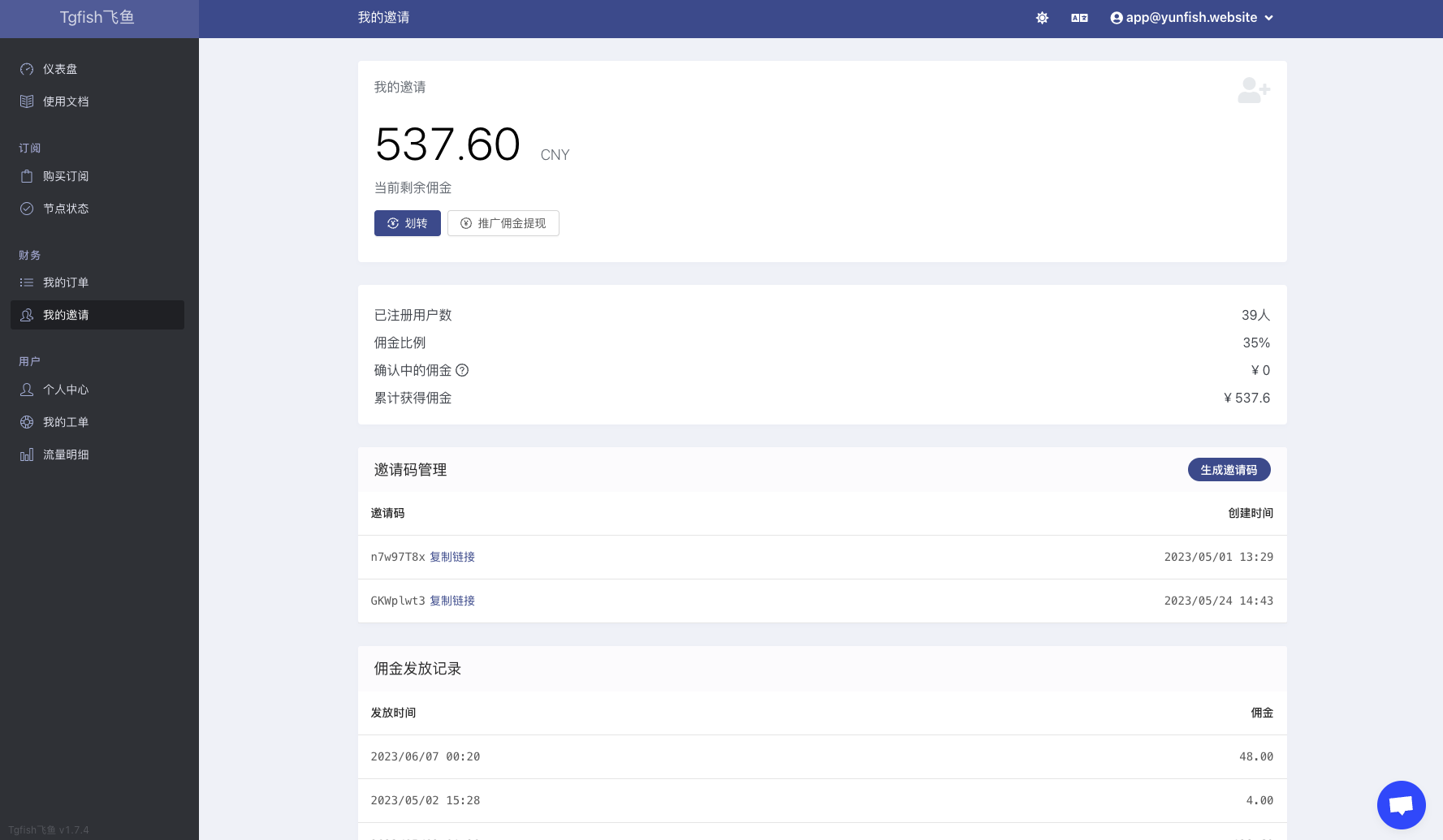Open 个人中心 profile page
Image resolution: width=1443 pixels, height=840 pixels.
(66, 390)
